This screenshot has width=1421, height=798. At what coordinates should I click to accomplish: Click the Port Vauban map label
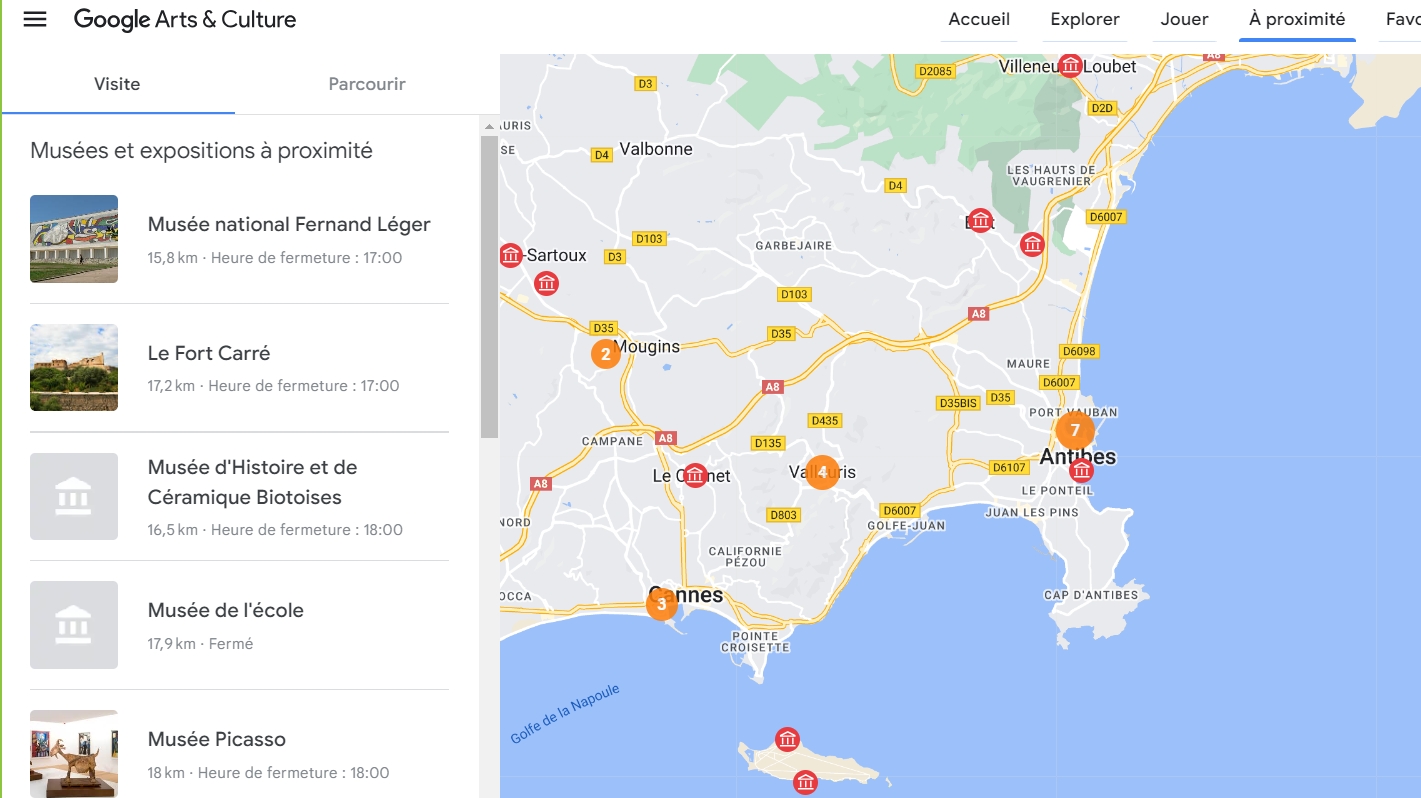coord(1073,412)
